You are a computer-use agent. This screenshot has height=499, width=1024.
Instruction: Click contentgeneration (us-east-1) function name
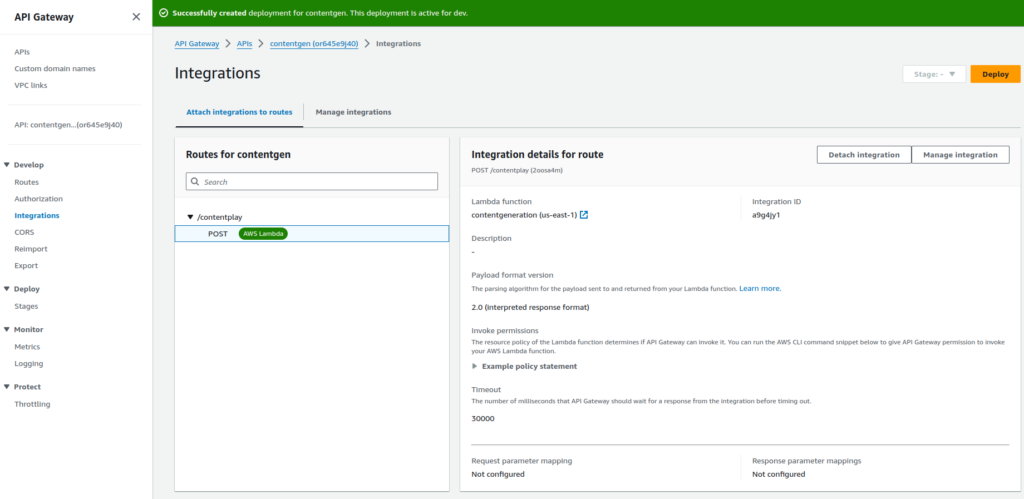point(524,215)
